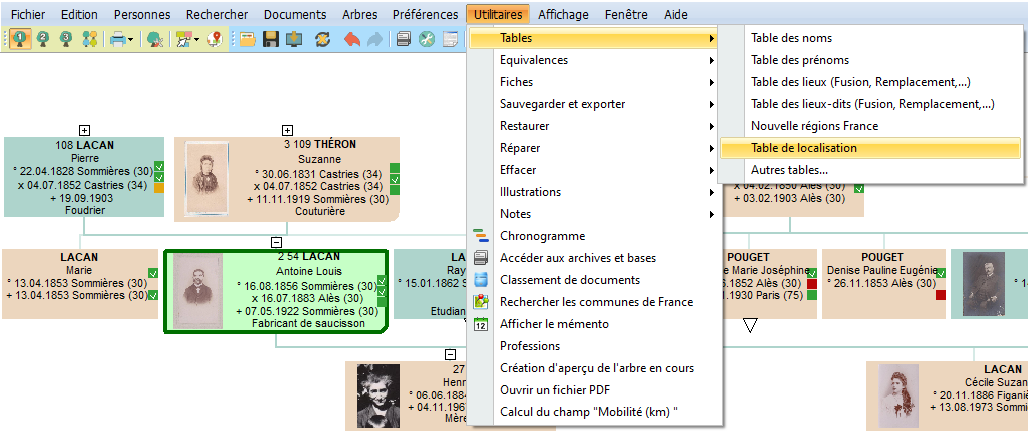Toggle marriage checkmark on Pierre LACAN card
The width and height of the screenshot is (1028, 433).
[x=159, y=178]
